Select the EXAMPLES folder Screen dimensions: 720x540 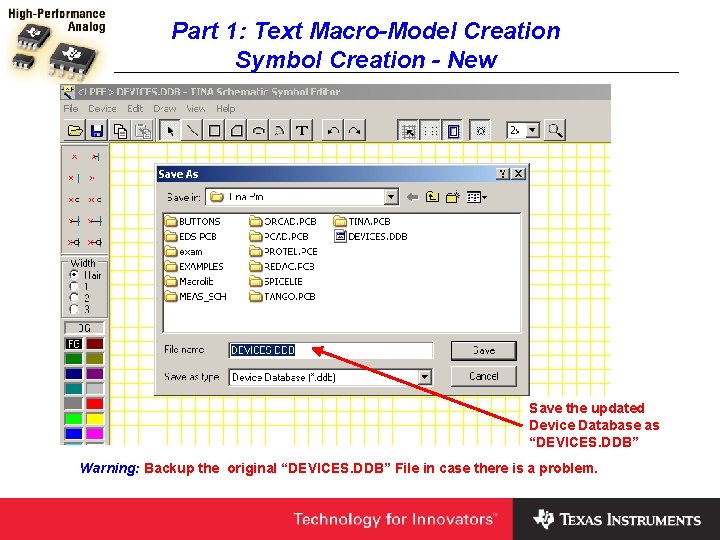pyautogui.click(x=194, y=266)
